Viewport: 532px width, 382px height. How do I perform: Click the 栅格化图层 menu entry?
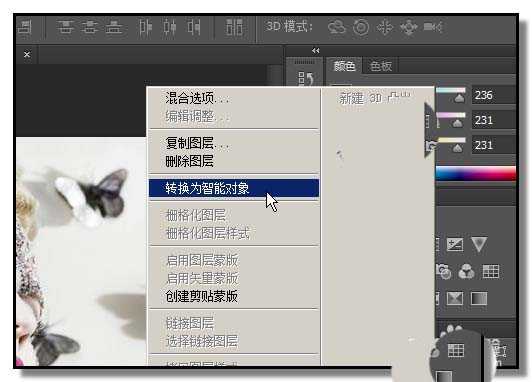[x=234, y=215]
